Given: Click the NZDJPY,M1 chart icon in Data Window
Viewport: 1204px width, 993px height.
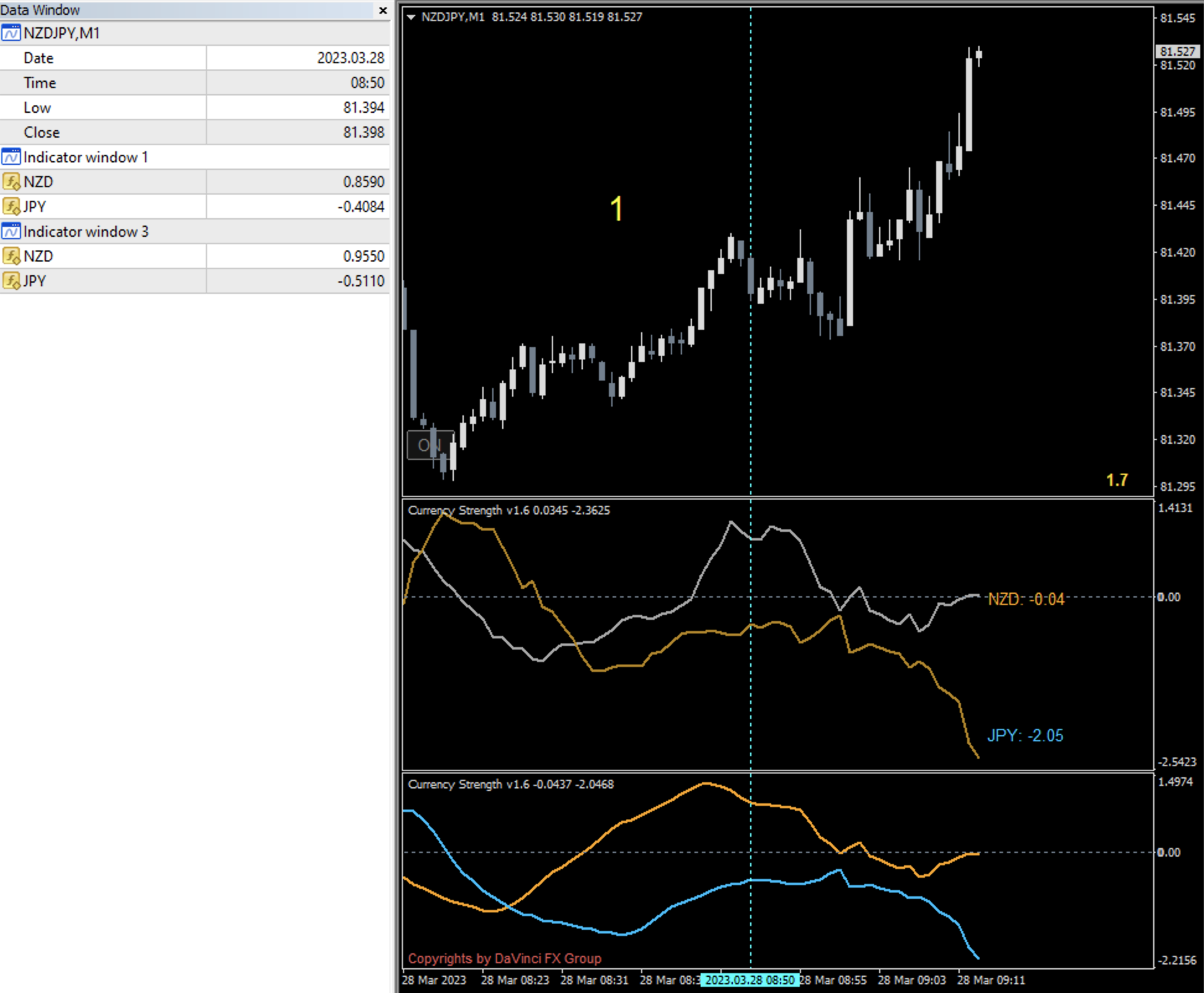Looking at the screenshot, I should coord(11,33).
